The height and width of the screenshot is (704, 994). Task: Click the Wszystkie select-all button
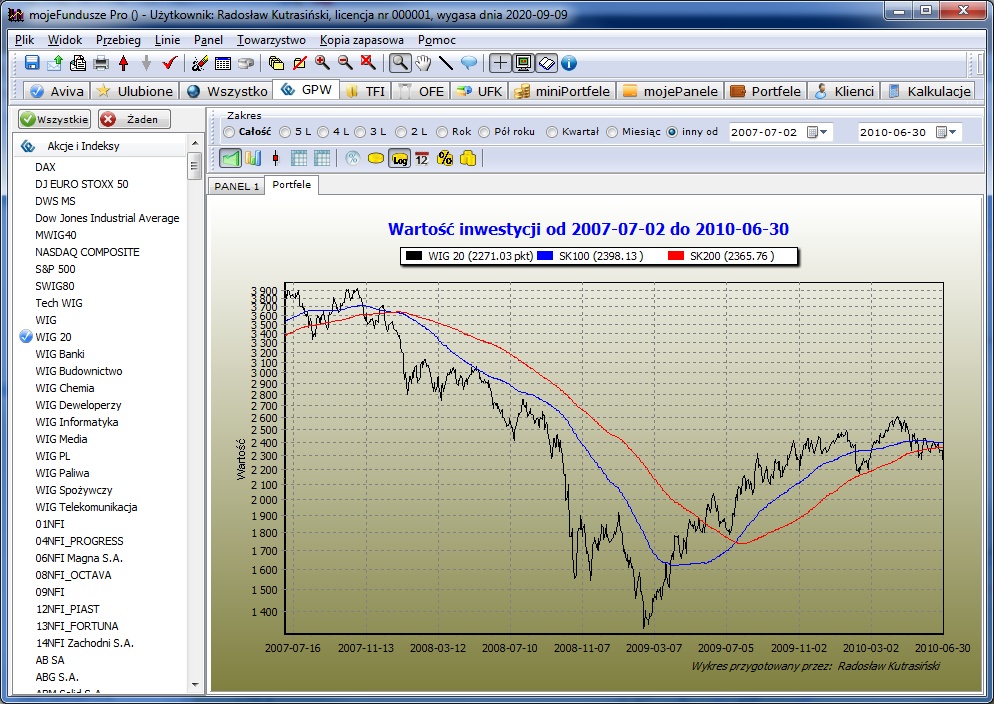pos(54,119)
